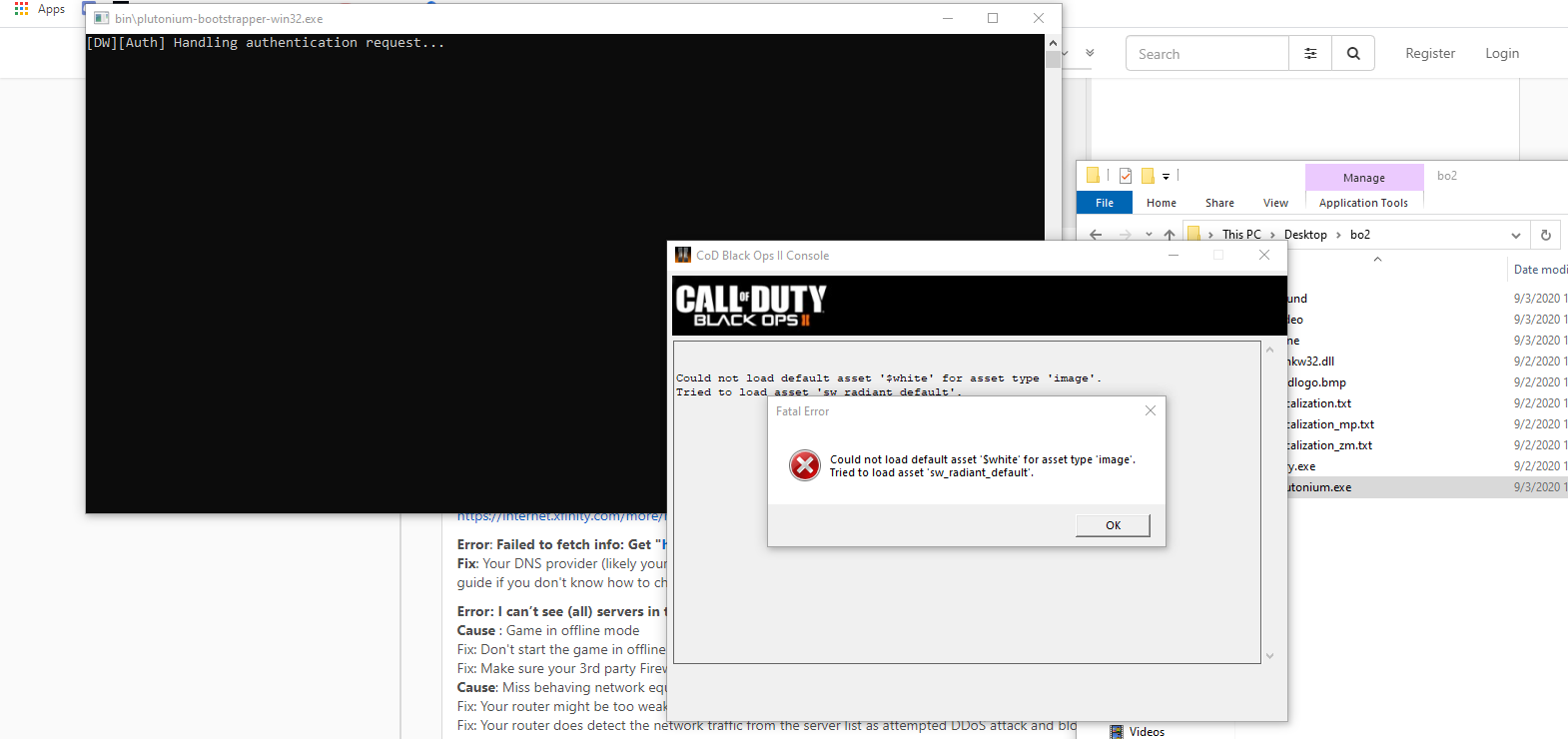This screenshot has height=739, width=1568.
Task: Click the CoD Black Ops II Console title icon
Action: pos(683,255)
